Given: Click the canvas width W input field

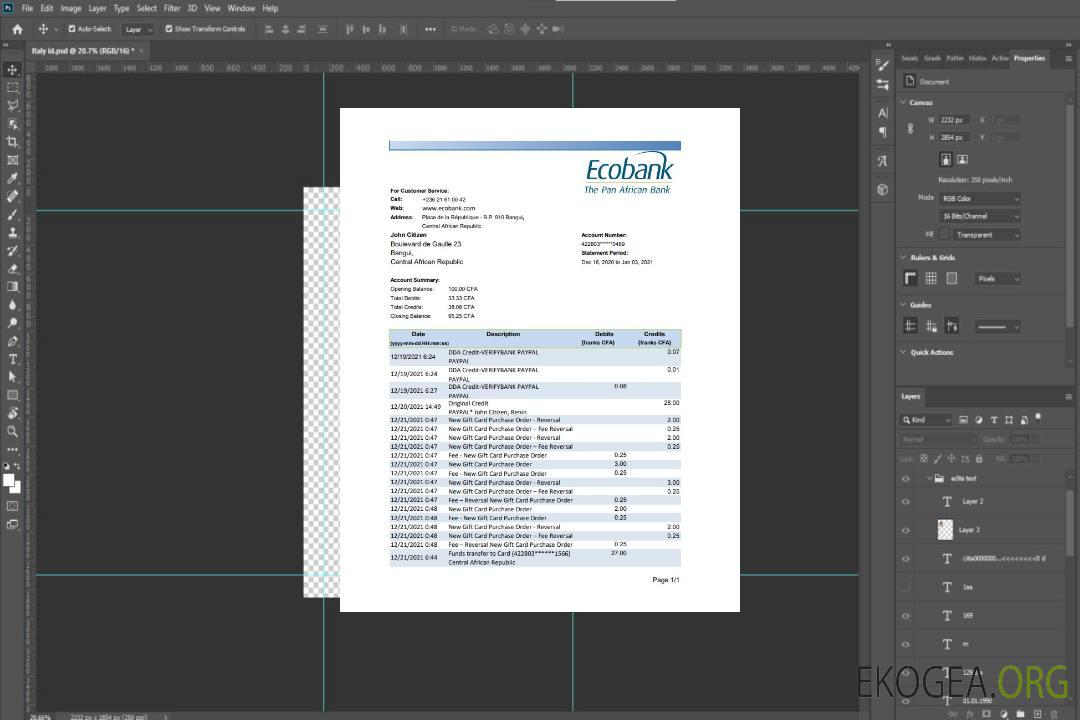Looking at the screenshot, I should [x=954, y=120].
